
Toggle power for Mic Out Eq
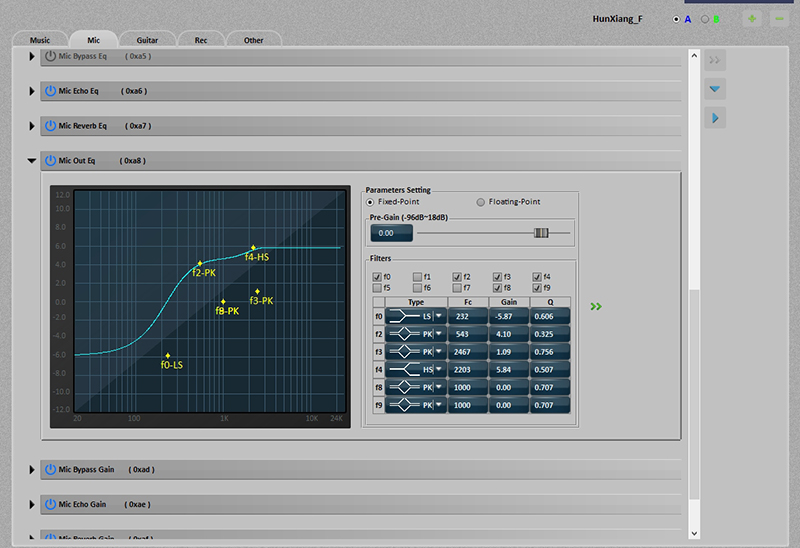[x=50, y=161]
